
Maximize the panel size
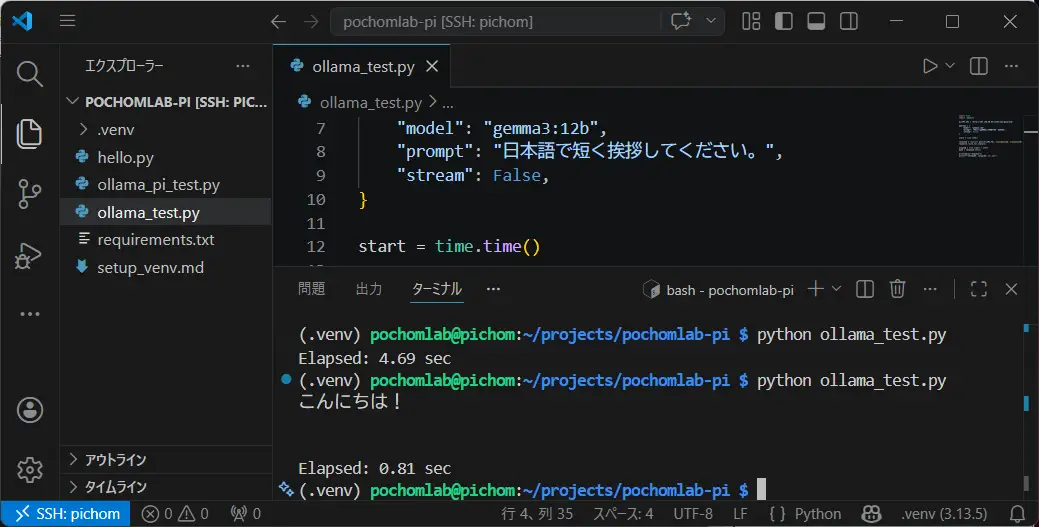979,288
